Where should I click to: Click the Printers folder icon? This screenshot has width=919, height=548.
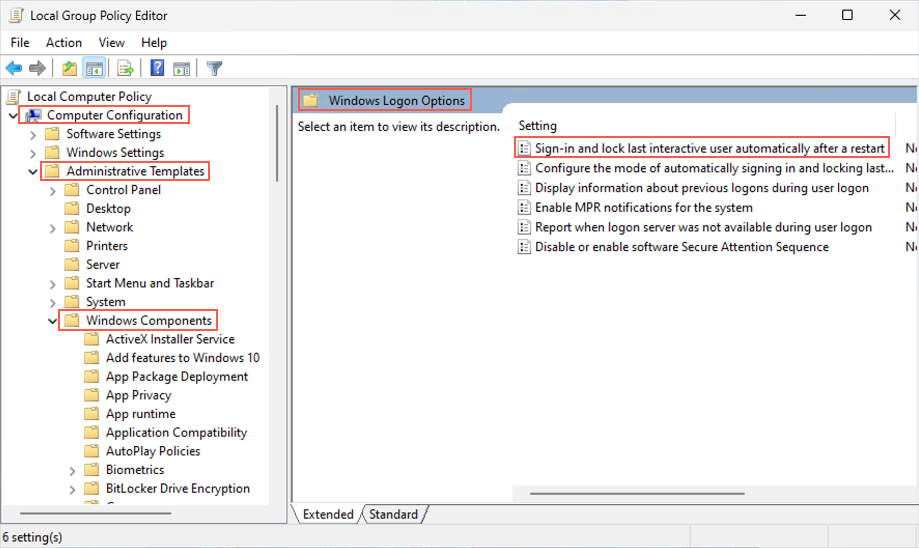coord(72,246)
